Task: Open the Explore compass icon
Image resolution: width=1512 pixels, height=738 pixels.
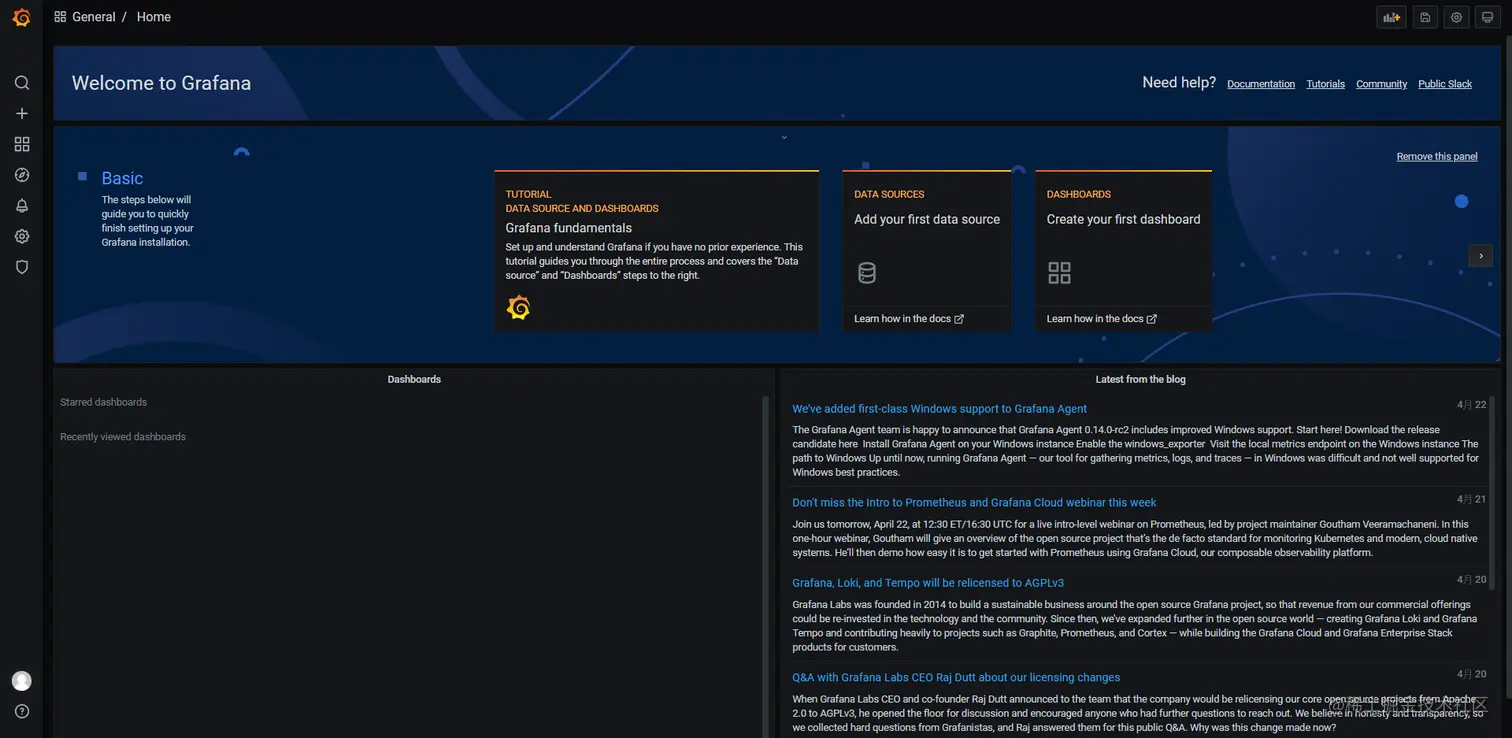Action: [x=21, y=175]
